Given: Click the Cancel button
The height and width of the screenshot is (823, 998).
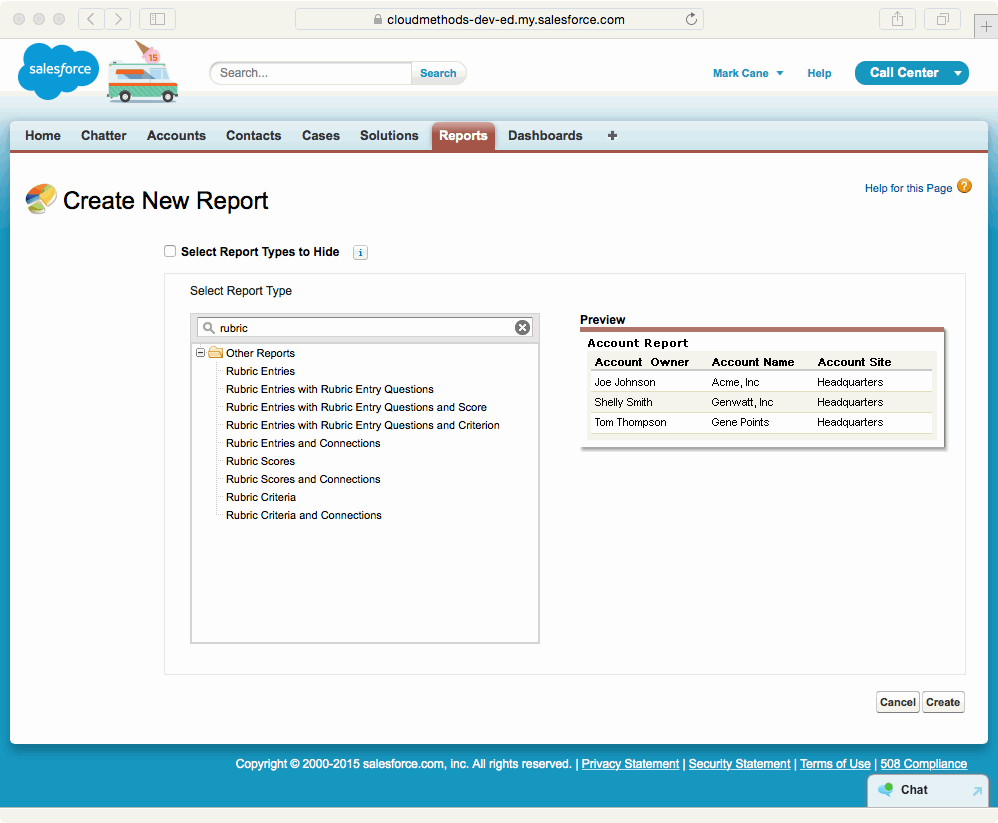Looking at the screenshot, I should 897,702.
